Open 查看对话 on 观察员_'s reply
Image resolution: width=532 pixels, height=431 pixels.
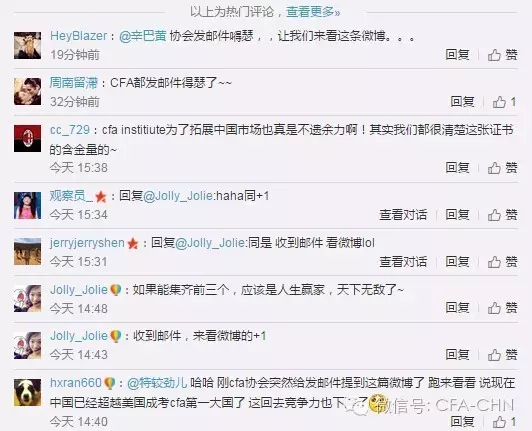coord(403,215)
